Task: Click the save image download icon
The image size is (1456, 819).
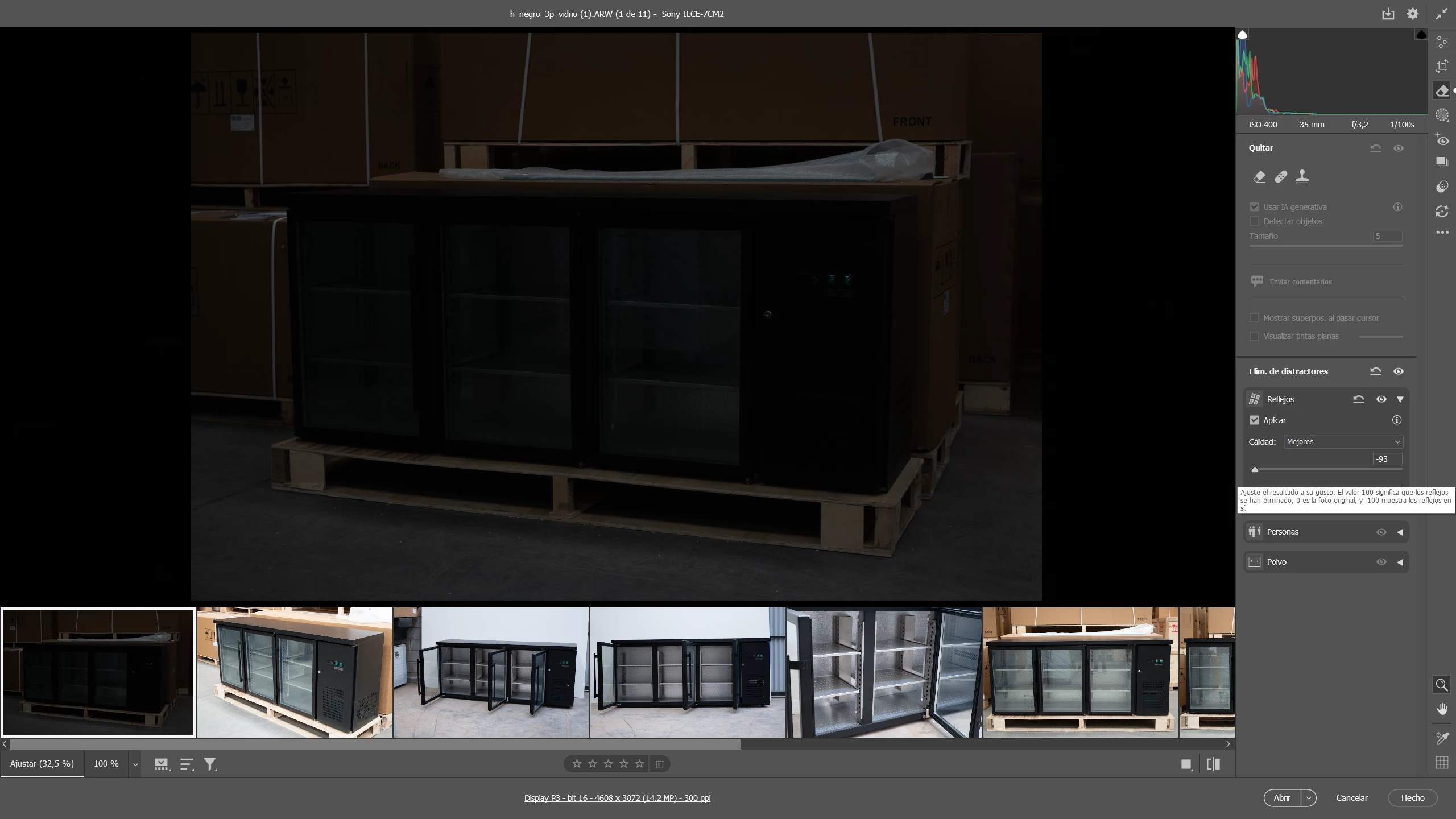Action: point(1388,14)
